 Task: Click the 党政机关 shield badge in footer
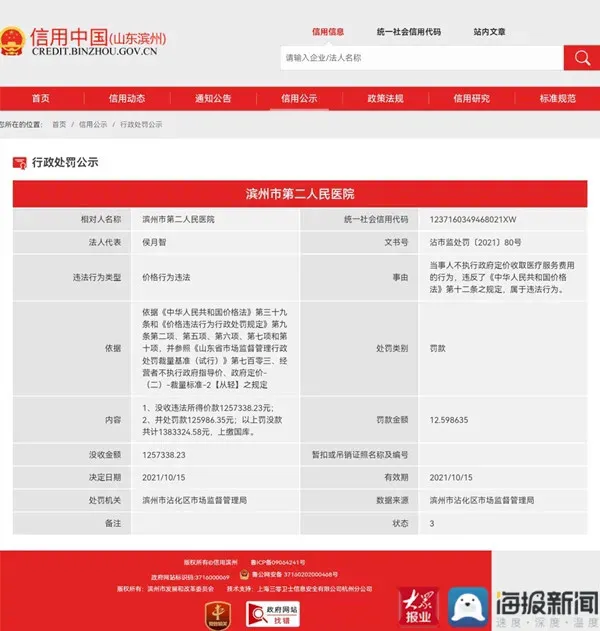click(218, 616)
